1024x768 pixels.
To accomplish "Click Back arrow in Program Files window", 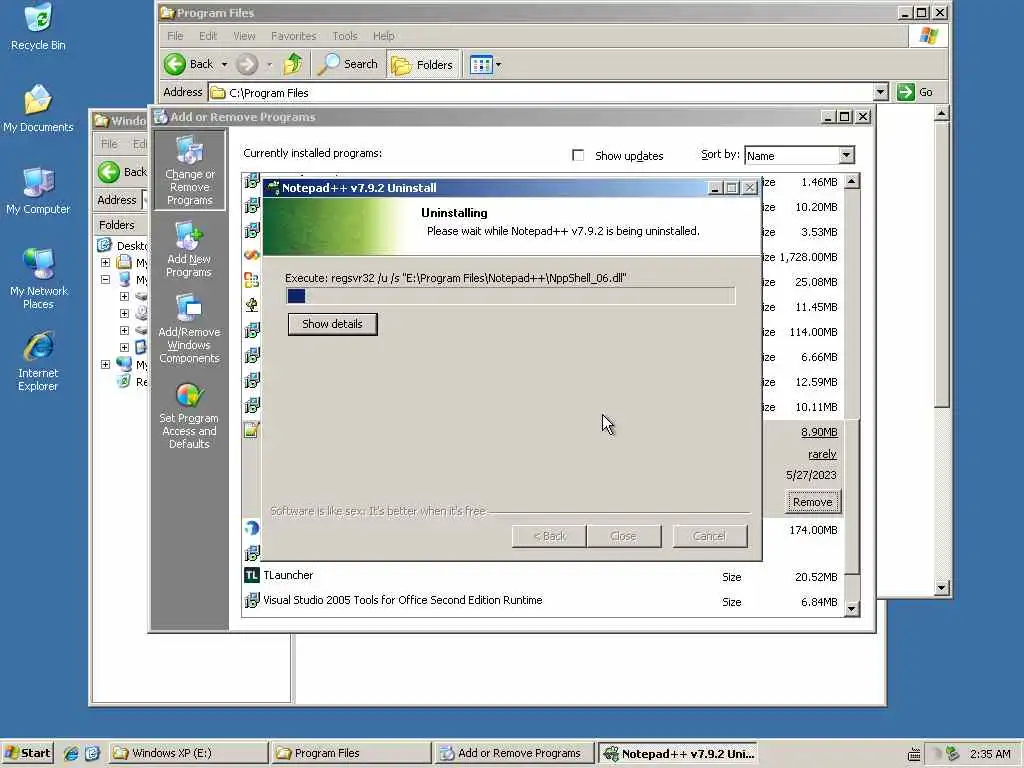I will [175, 64].
